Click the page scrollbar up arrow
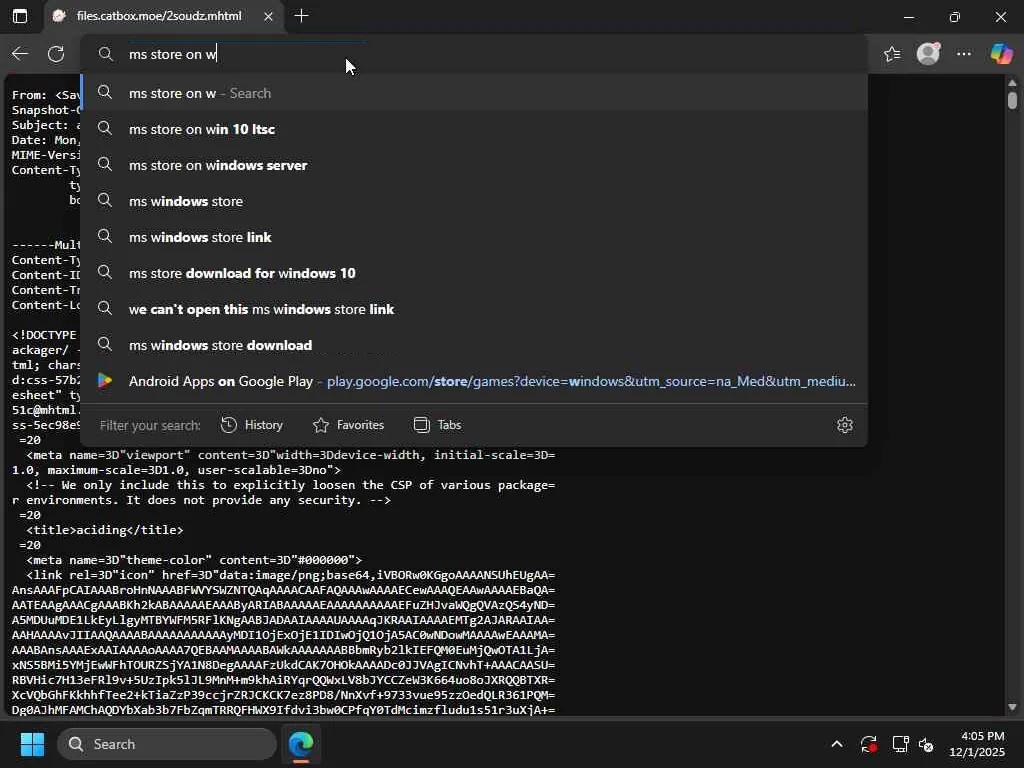Screen dimensions: 1024x768 (1012, 83)
